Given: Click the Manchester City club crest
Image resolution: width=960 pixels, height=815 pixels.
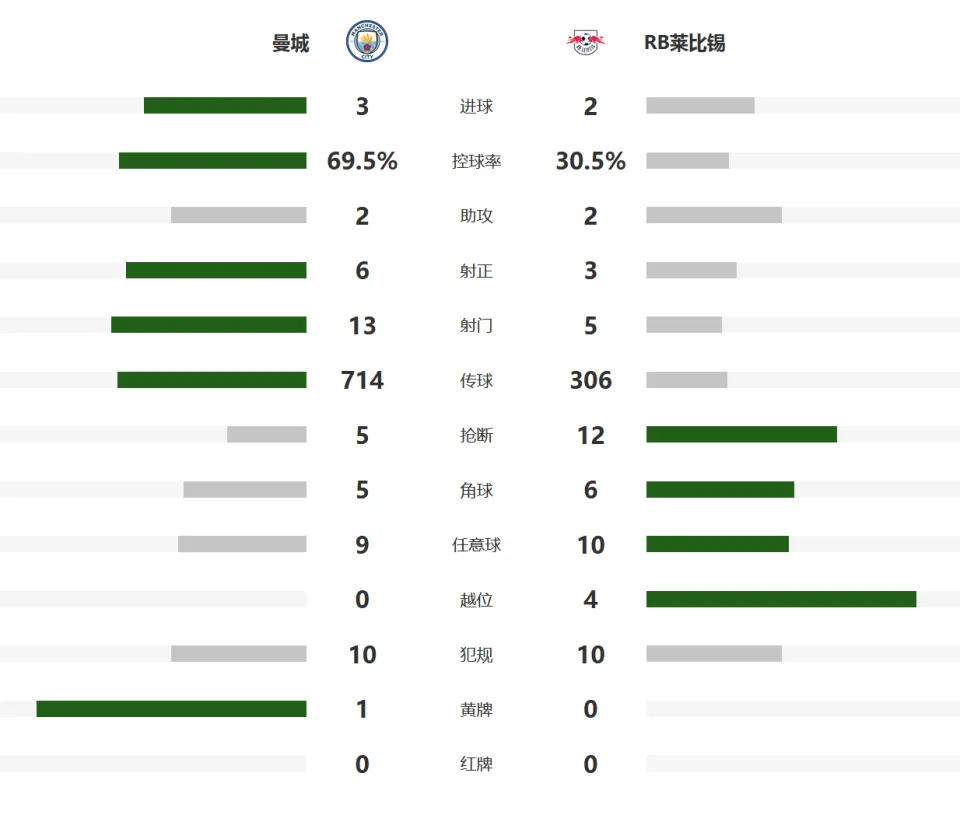Looking at the screenshot, I should click(x=367, y=41).
